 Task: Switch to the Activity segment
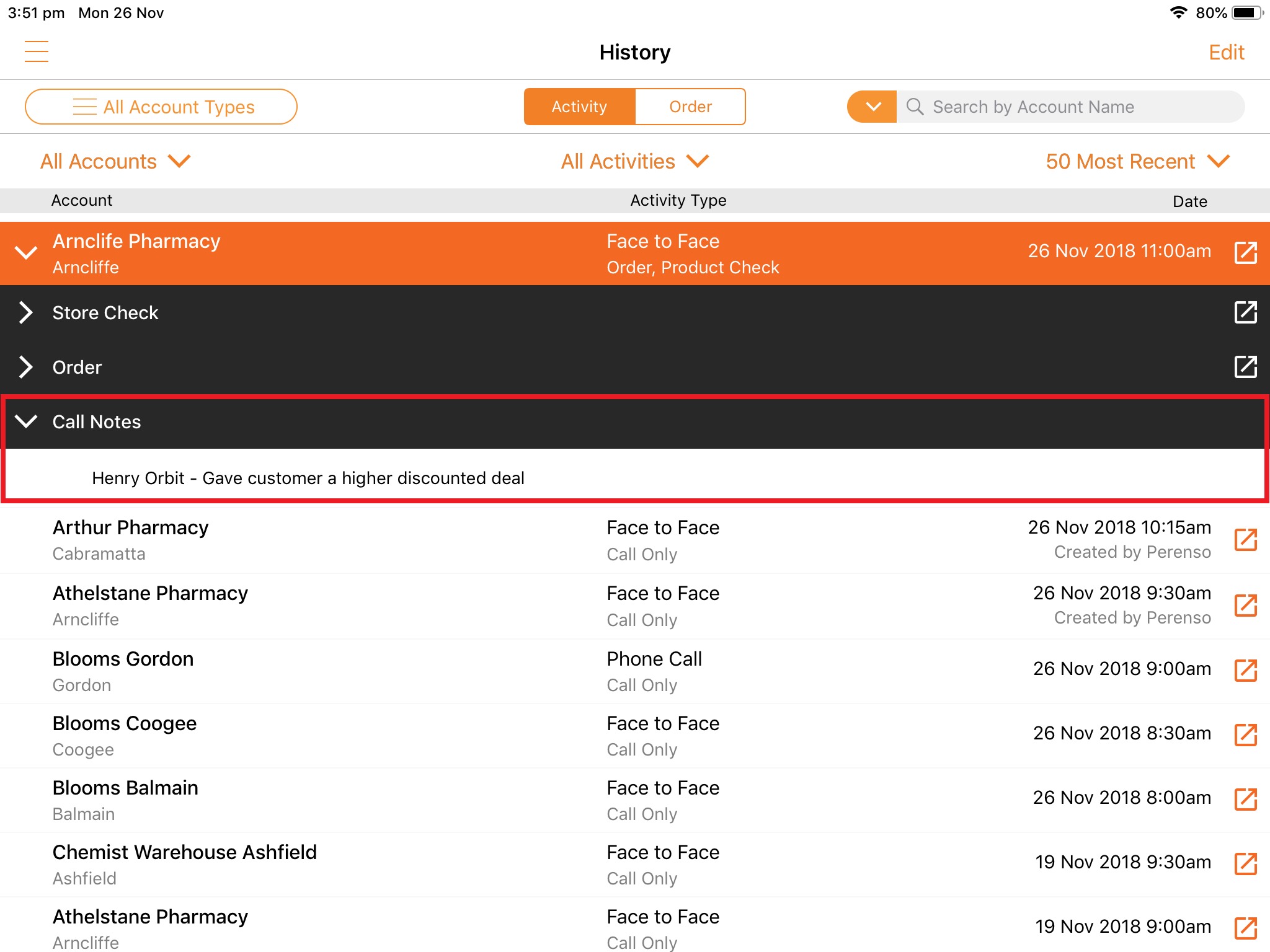pos(579,107)
